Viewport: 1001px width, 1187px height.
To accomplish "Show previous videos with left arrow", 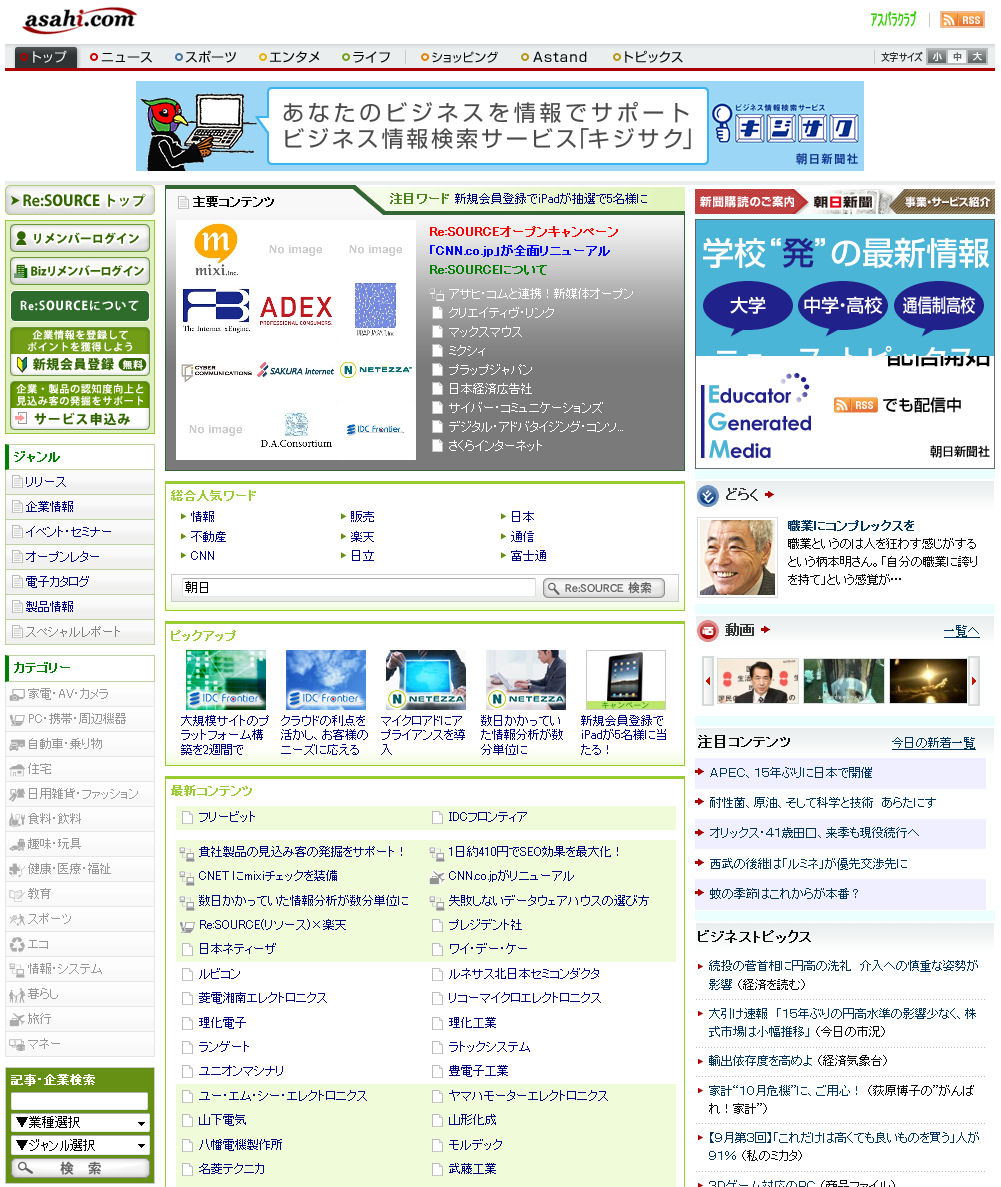I will tap(708, 681).
